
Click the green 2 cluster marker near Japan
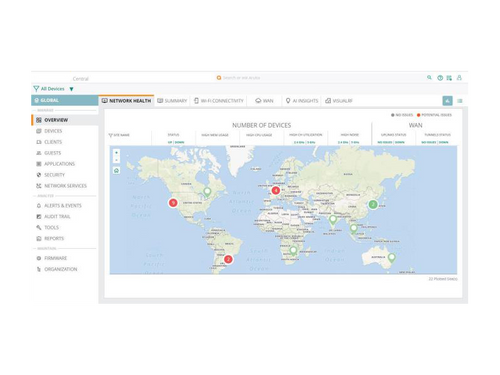(373, 204)
